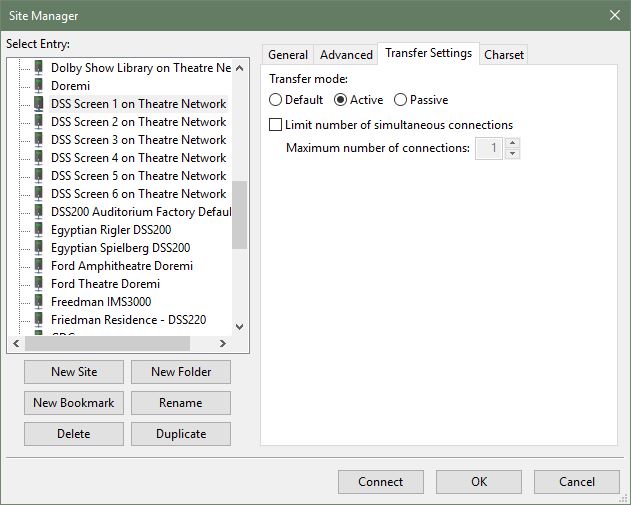Increase maximum connections with up spinner arrow
Screen dimensions: 631x505
click(x=512, y=143)
